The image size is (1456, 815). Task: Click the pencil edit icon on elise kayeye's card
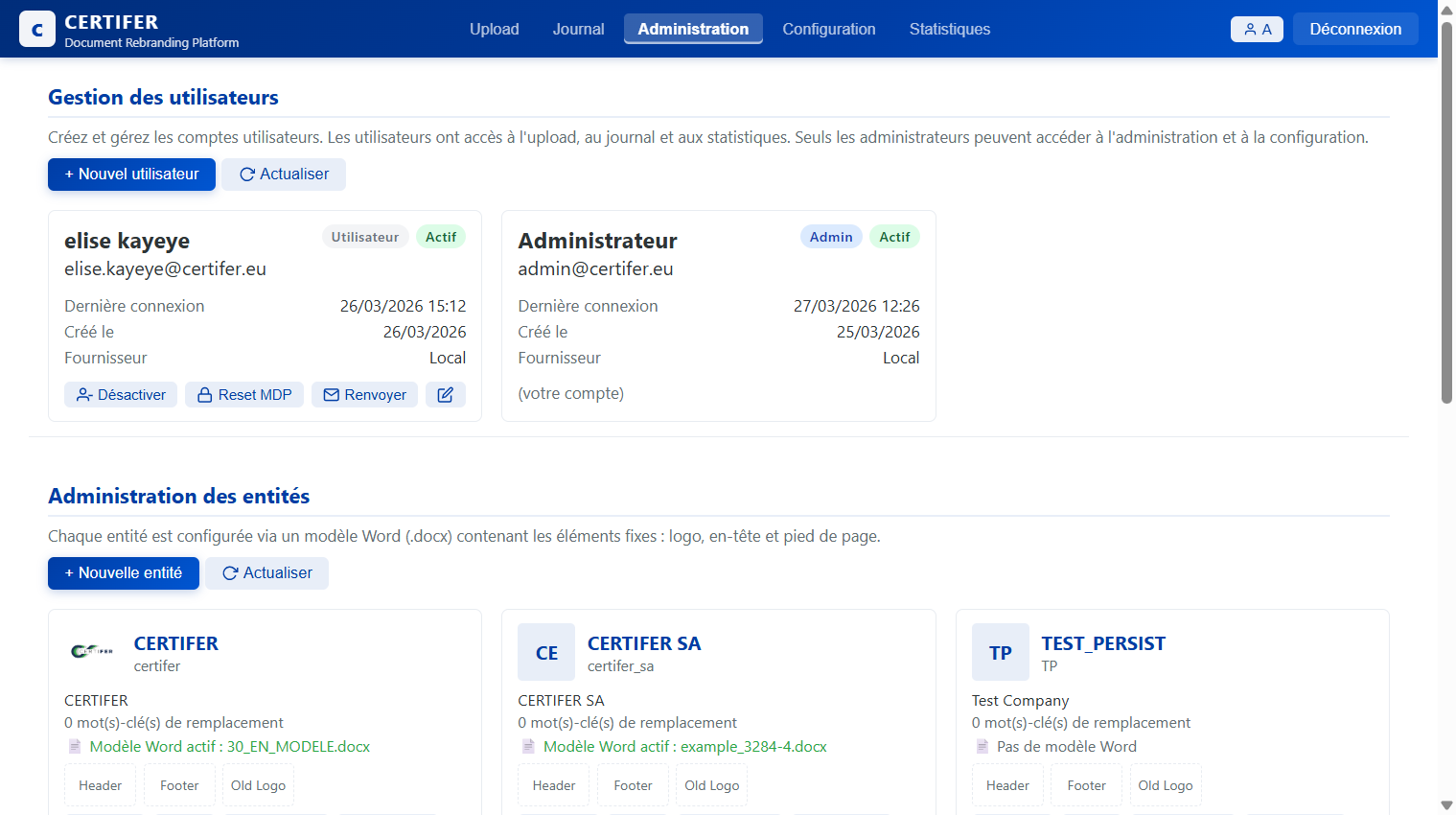(x=446, y=394)
